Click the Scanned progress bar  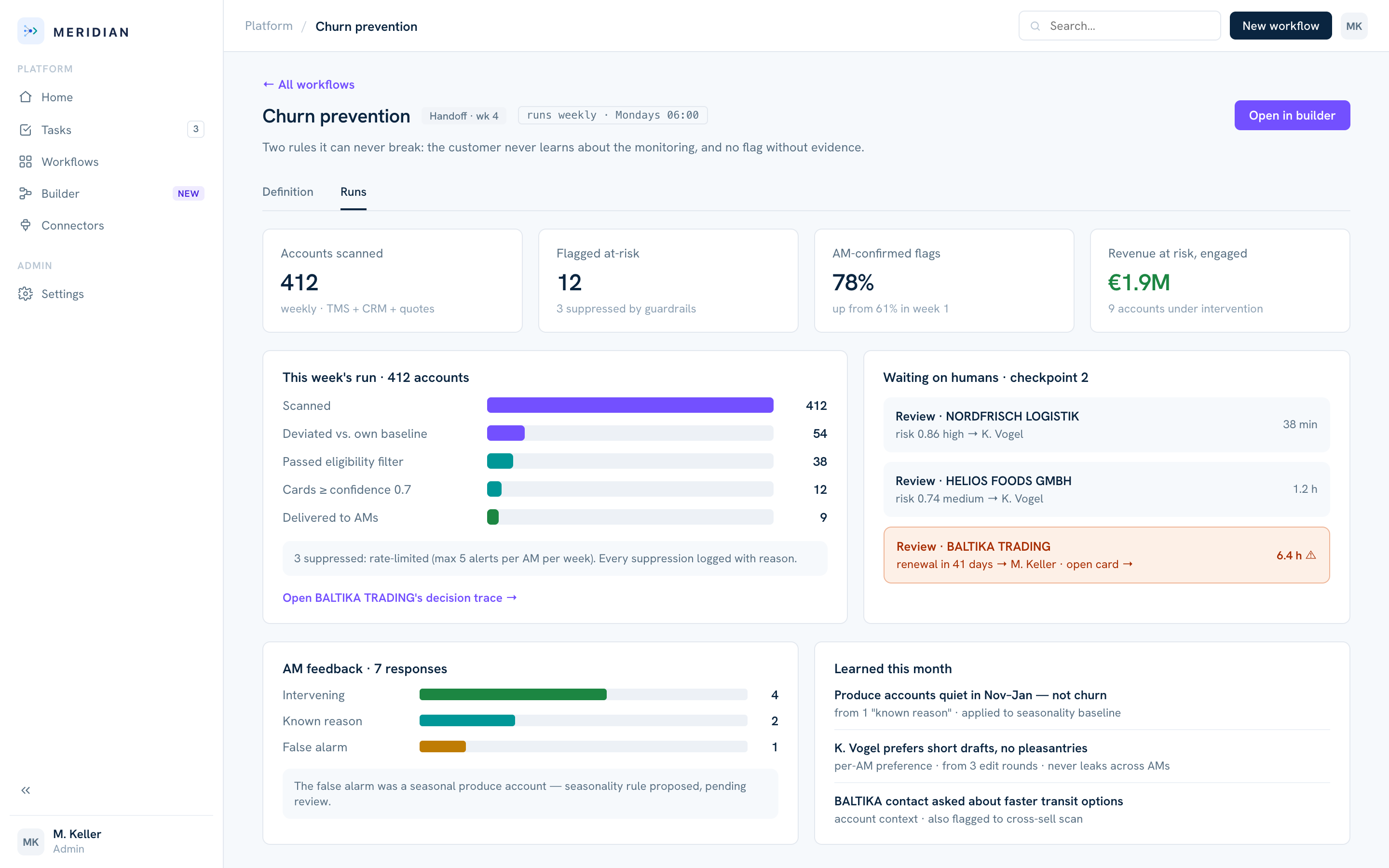tap(630, 405)
